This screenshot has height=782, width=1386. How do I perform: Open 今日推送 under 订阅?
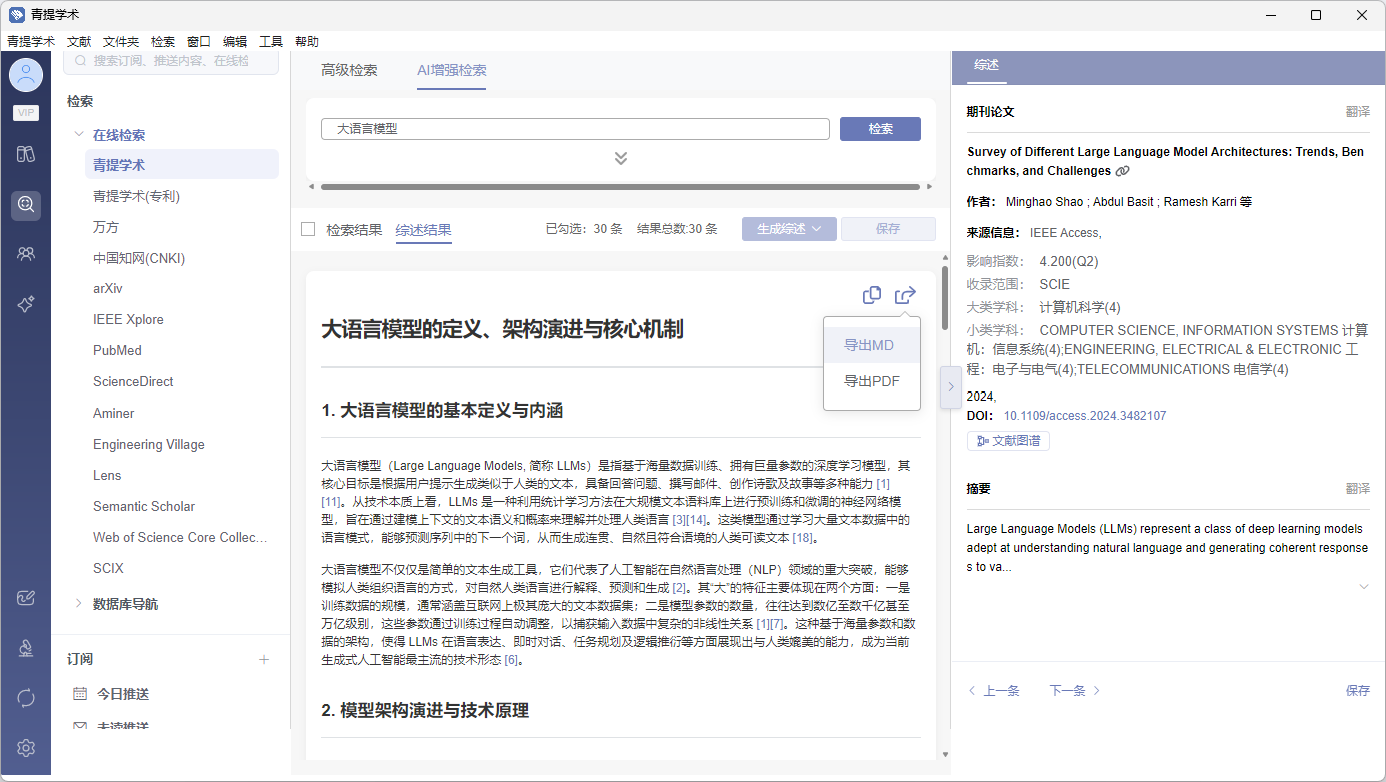pyautogui.click(x=123, y=694)
